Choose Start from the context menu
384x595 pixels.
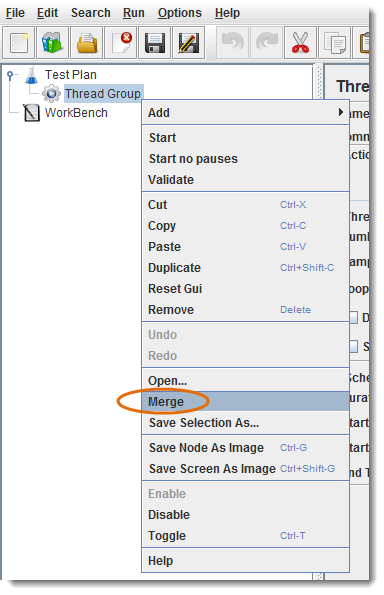(x=246, y=137)
